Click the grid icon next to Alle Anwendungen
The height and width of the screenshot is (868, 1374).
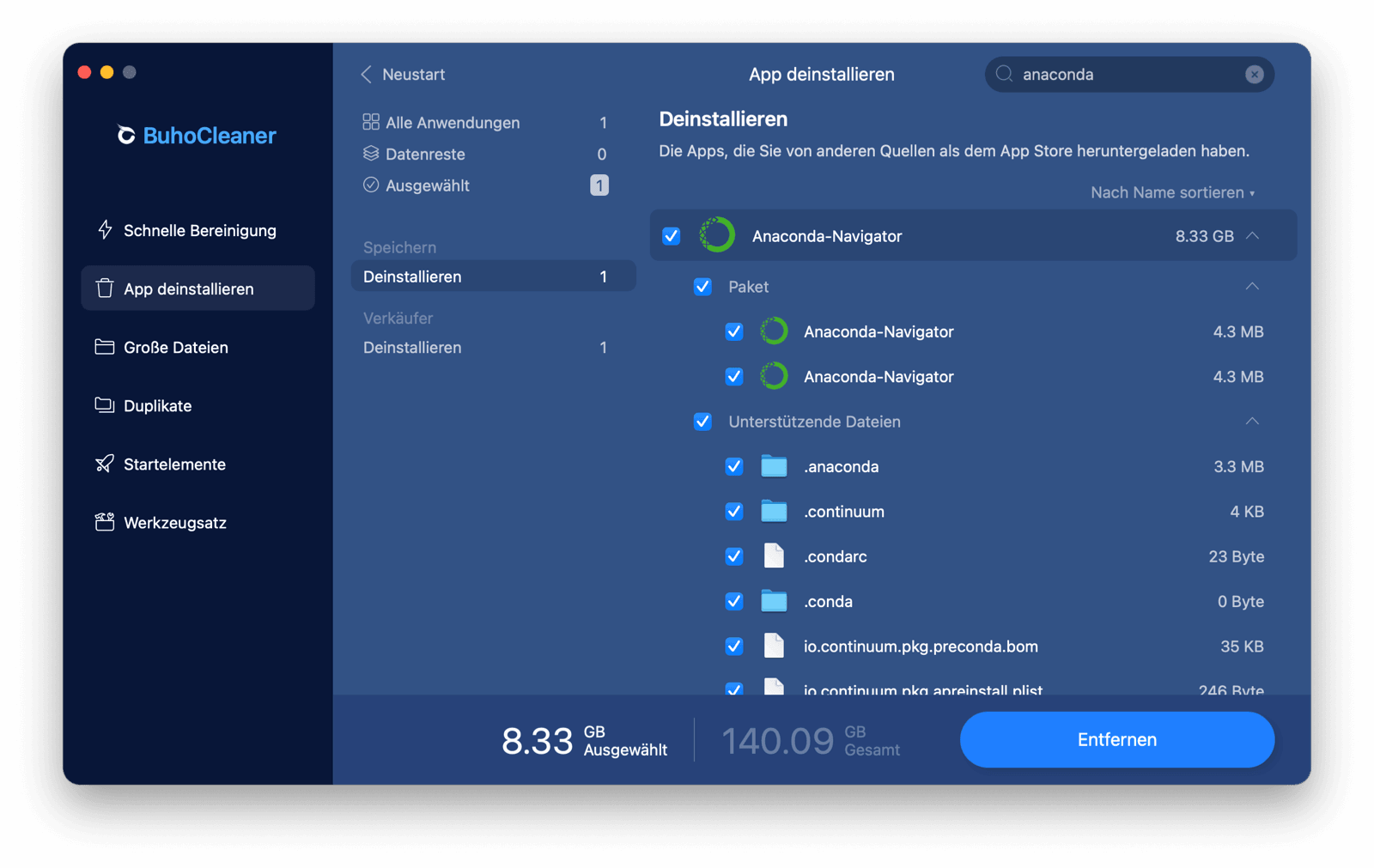[x=371, y=122]
